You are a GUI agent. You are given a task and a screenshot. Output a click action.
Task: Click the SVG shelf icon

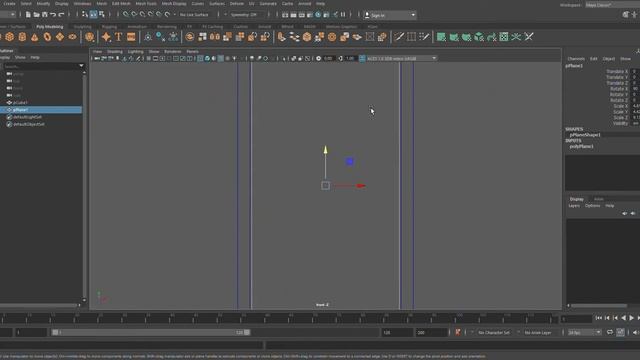point(131,37)
